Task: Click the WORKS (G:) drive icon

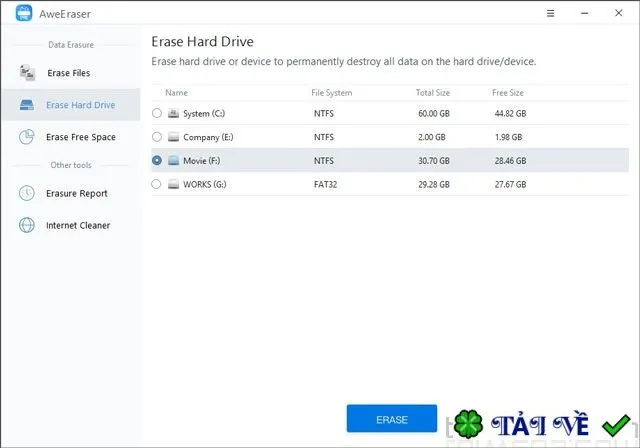Action: point(173,184)
